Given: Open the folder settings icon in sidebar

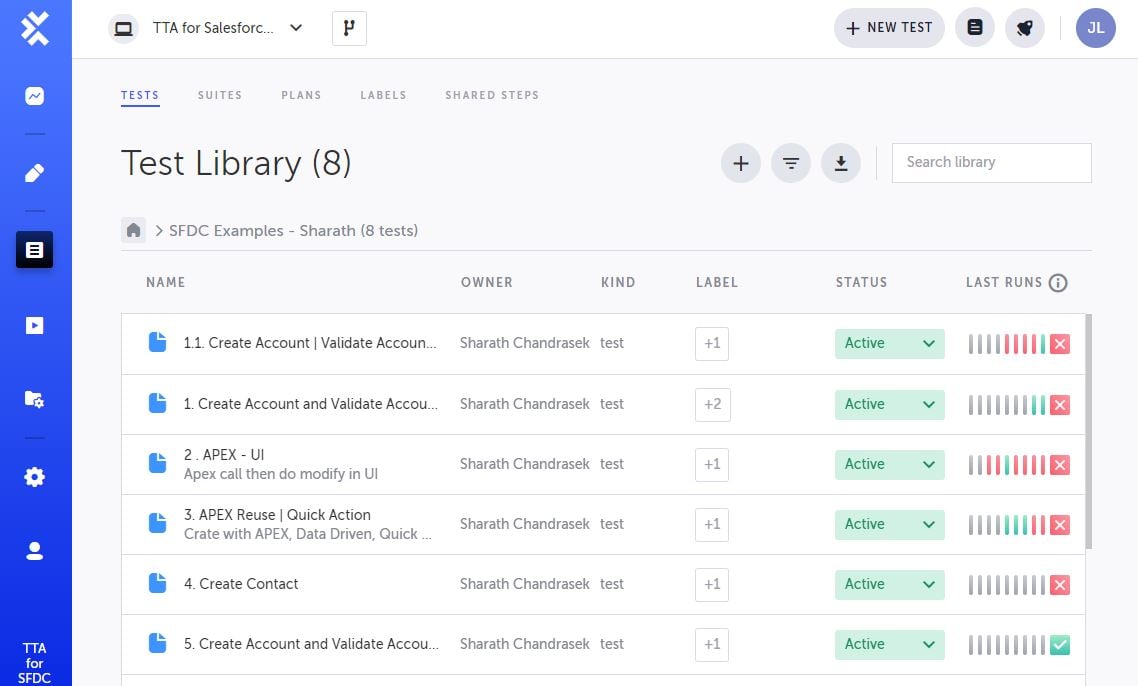Looking at the screenshot, I should click(35, 399).
